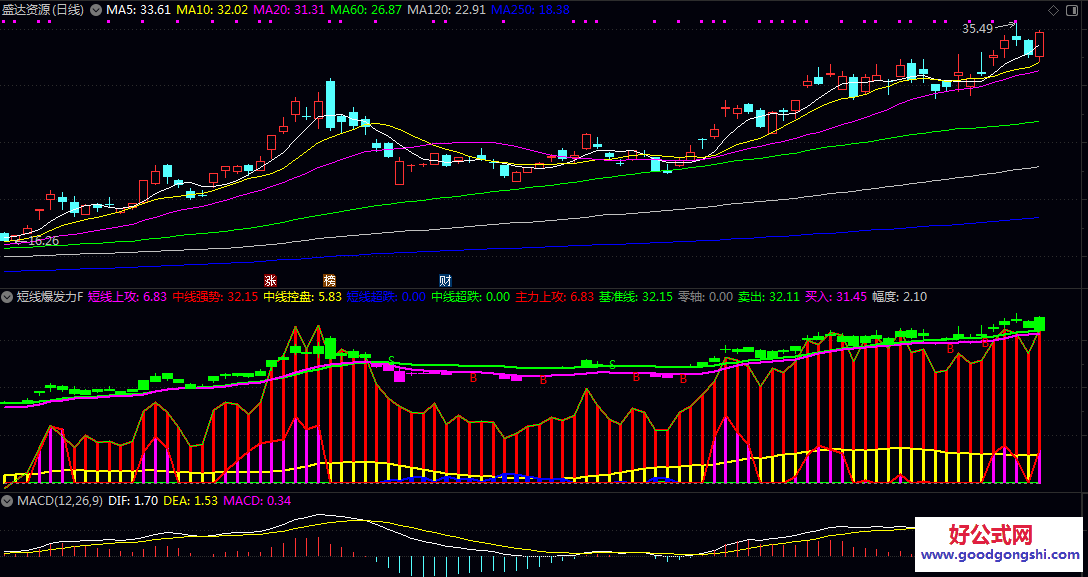The height and width of the screenshot is (577, 1088).
Task: Click the DEA: 1.53 value
Action: point(190,499)
